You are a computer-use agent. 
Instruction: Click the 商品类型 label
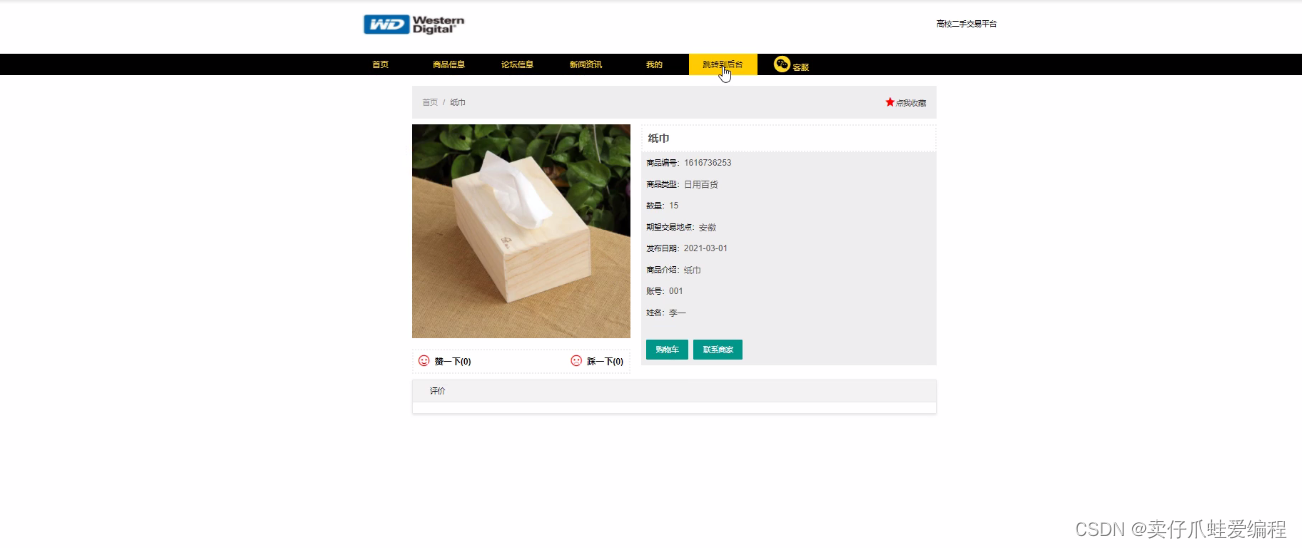[662, 185]
